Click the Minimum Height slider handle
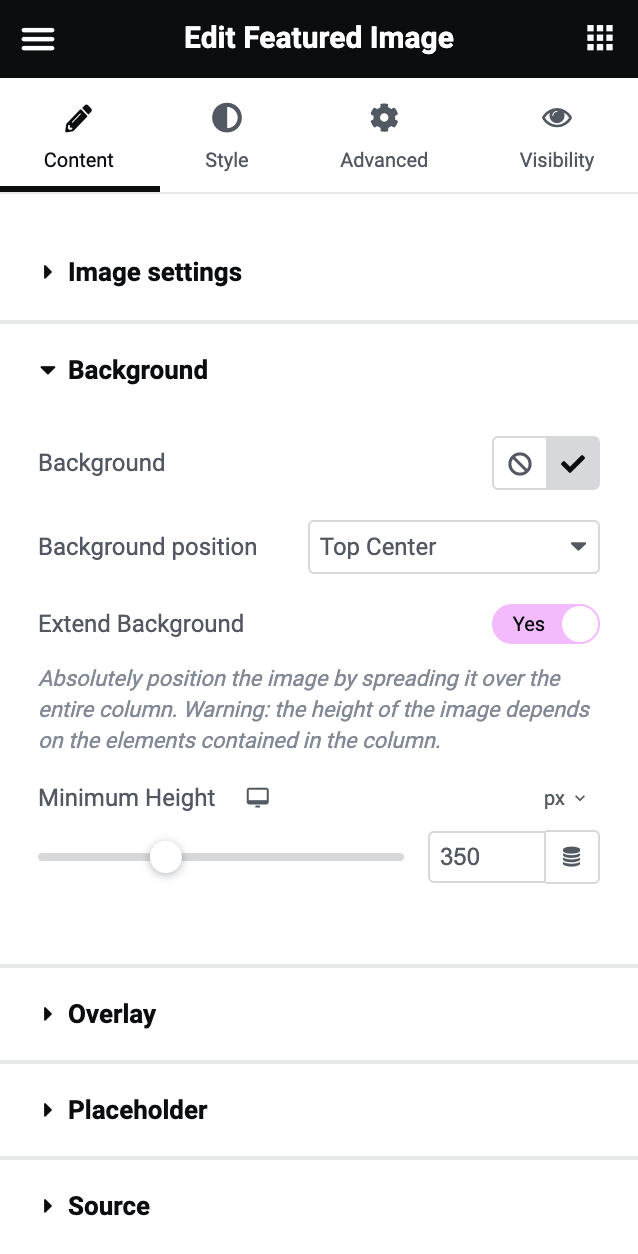This screenshot has width=638, height=1254. (166, 857)
